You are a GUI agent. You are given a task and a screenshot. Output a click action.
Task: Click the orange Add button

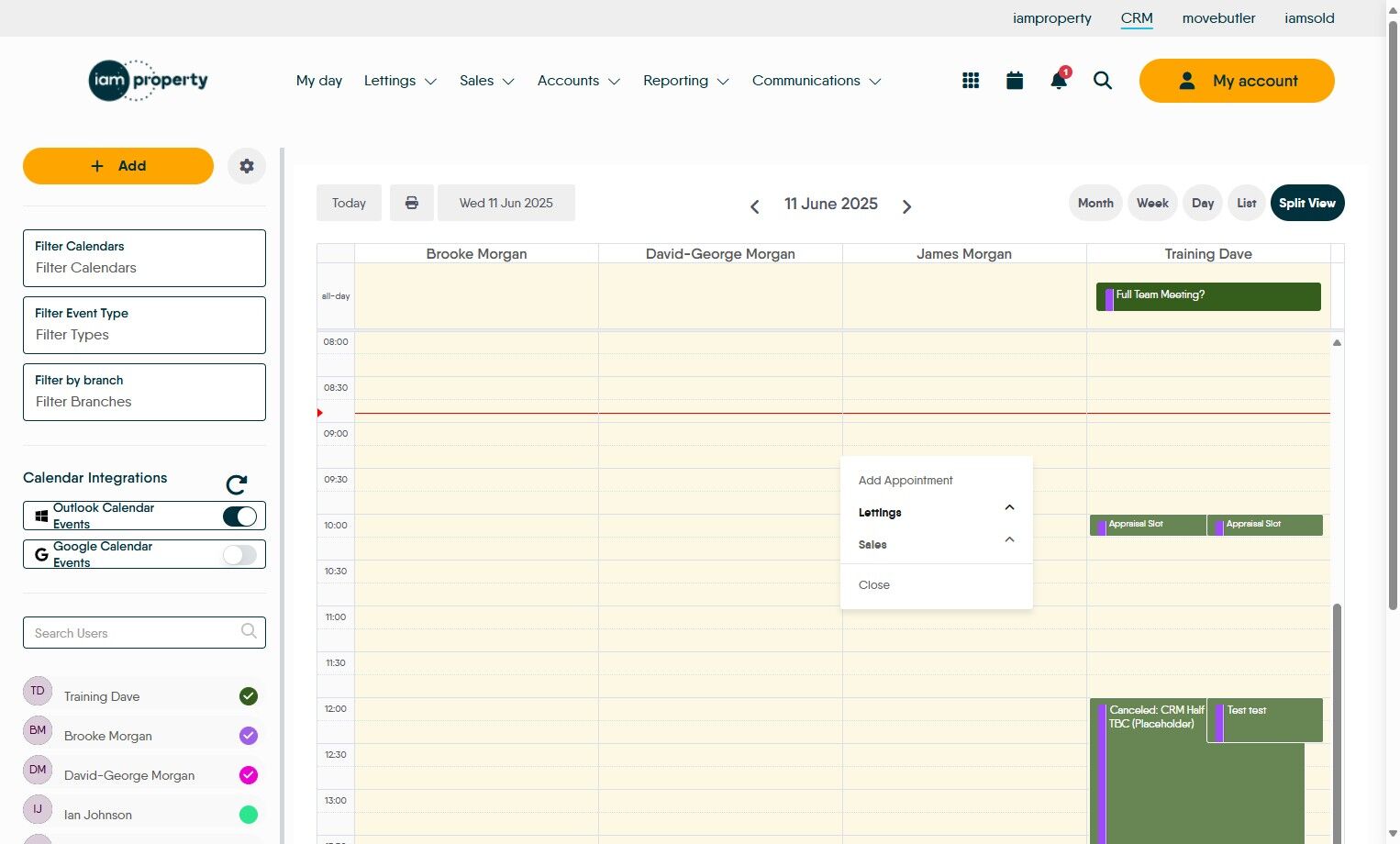click(118, 166)
